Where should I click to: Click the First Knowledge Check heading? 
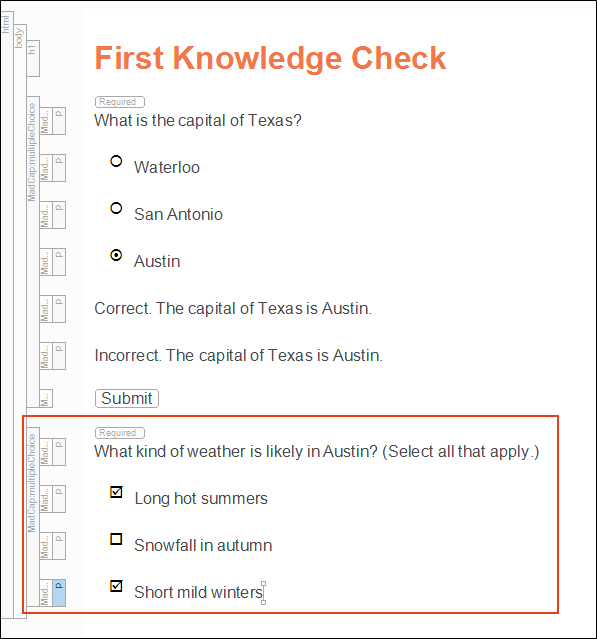(x=270, y=58)
